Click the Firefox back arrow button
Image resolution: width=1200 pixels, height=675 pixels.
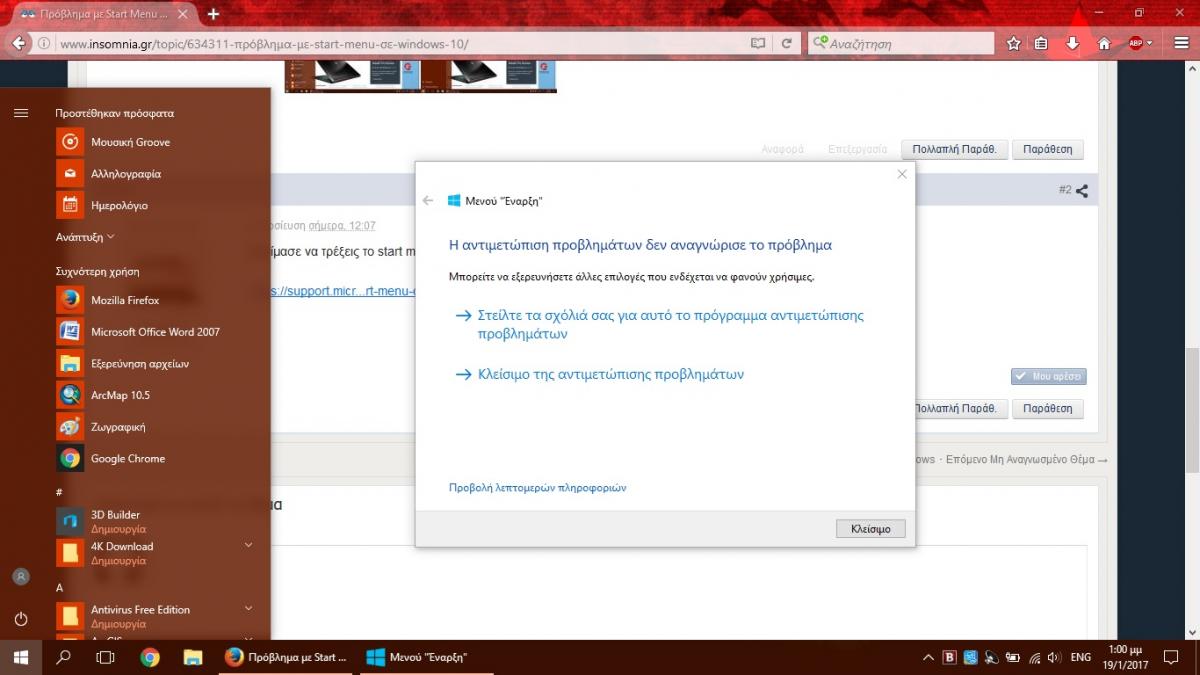point(18,43)
